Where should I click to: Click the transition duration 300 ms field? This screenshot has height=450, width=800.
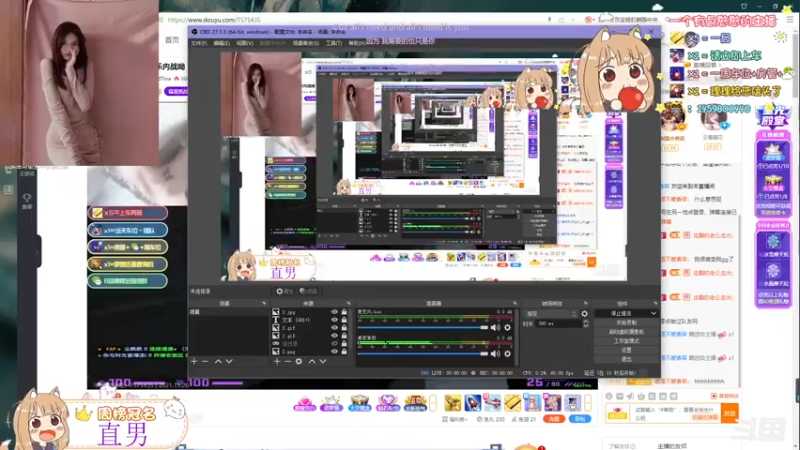559,323
